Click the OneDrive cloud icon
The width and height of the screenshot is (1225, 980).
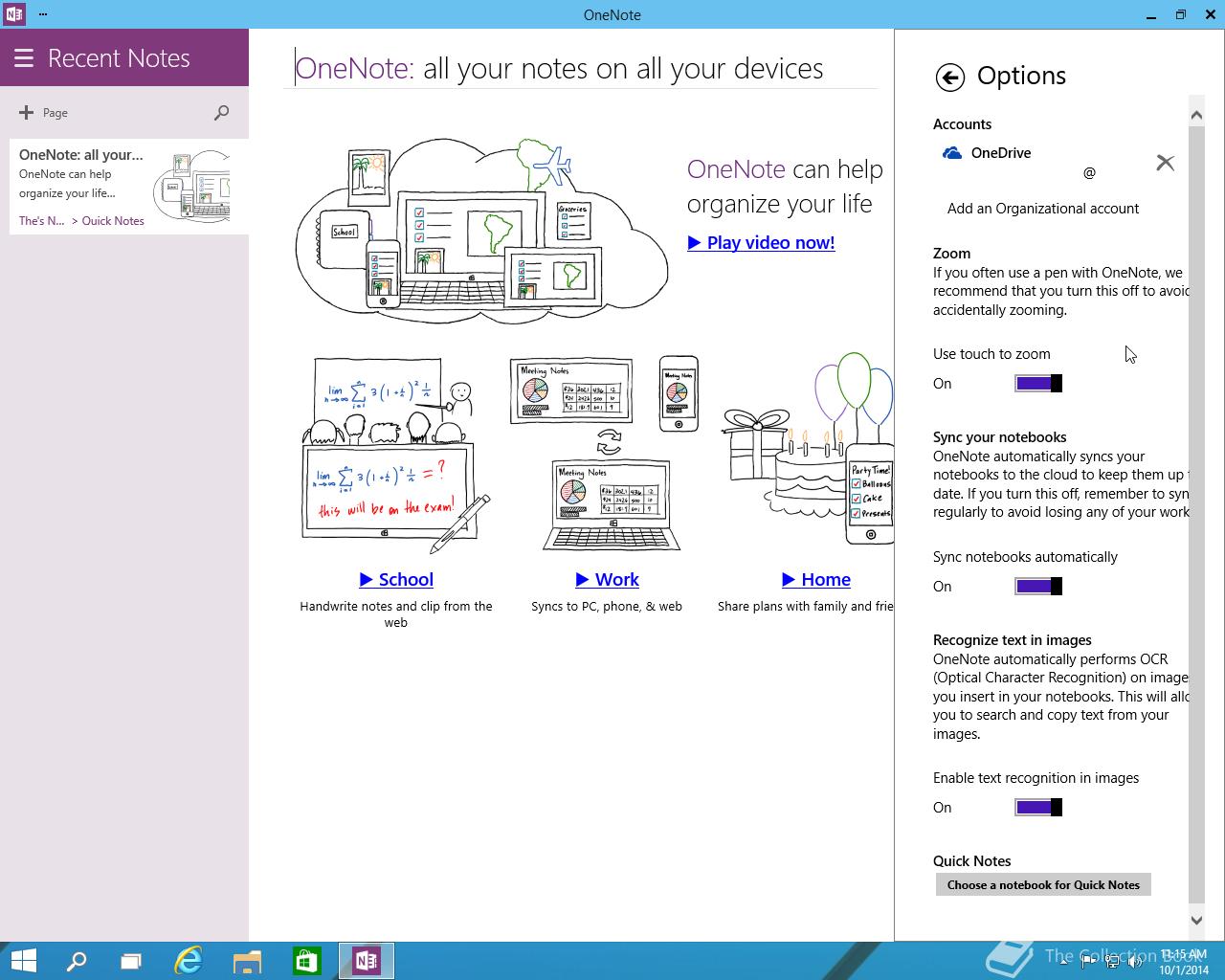(x=952, y=153)
